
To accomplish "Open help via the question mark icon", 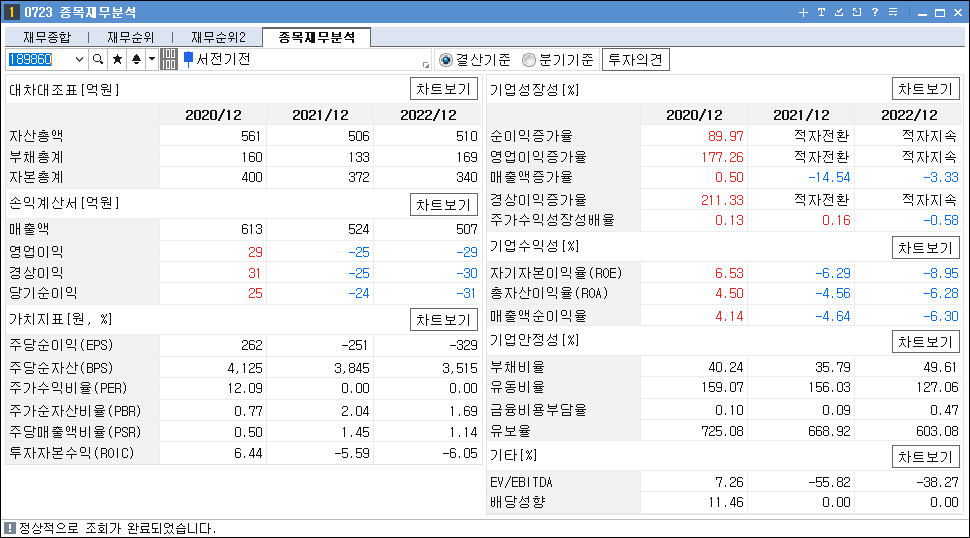I will pos(875,12).
